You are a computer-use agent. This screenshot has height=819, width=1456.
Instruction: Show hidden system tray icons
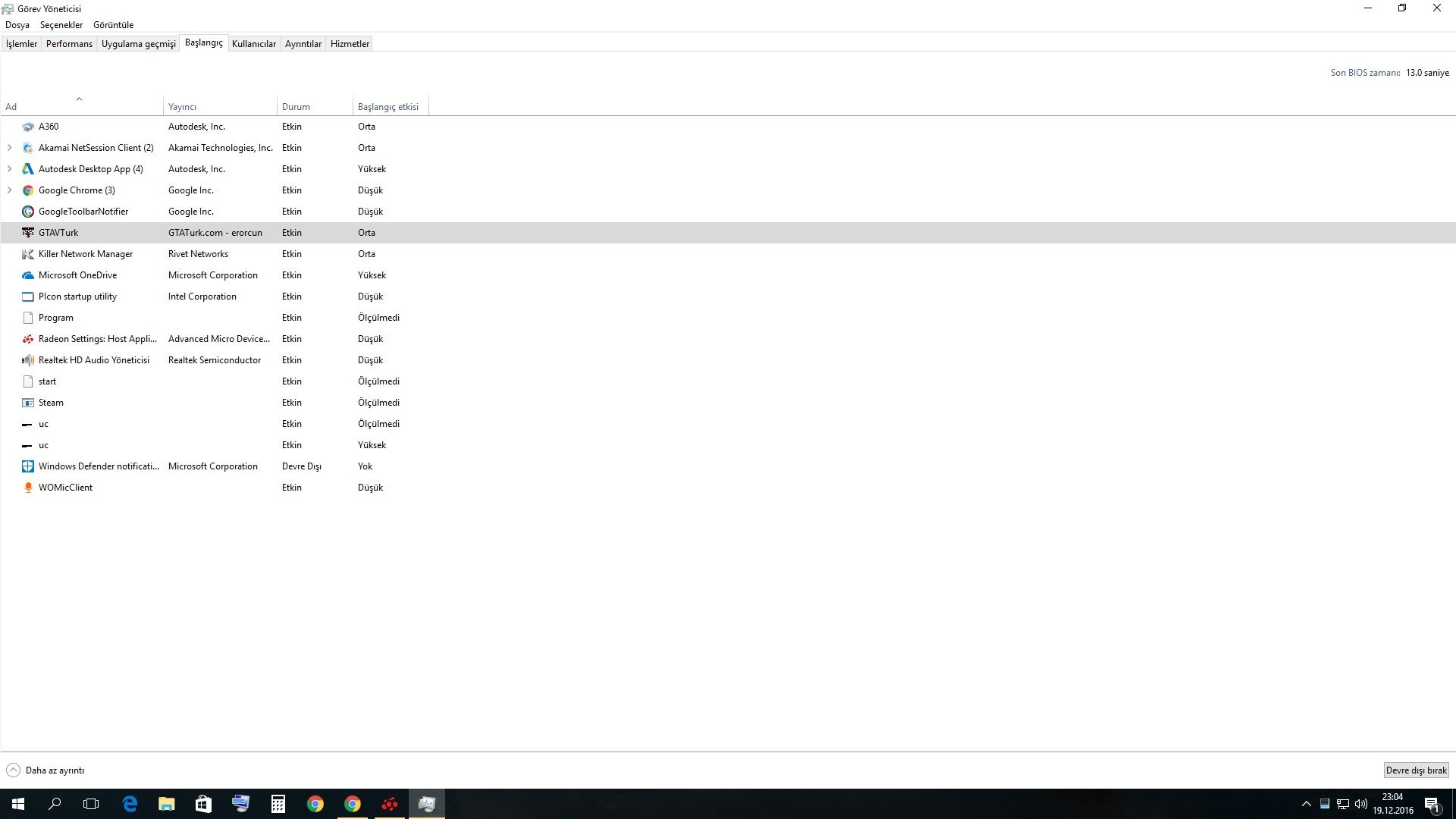click(1306, 804)
